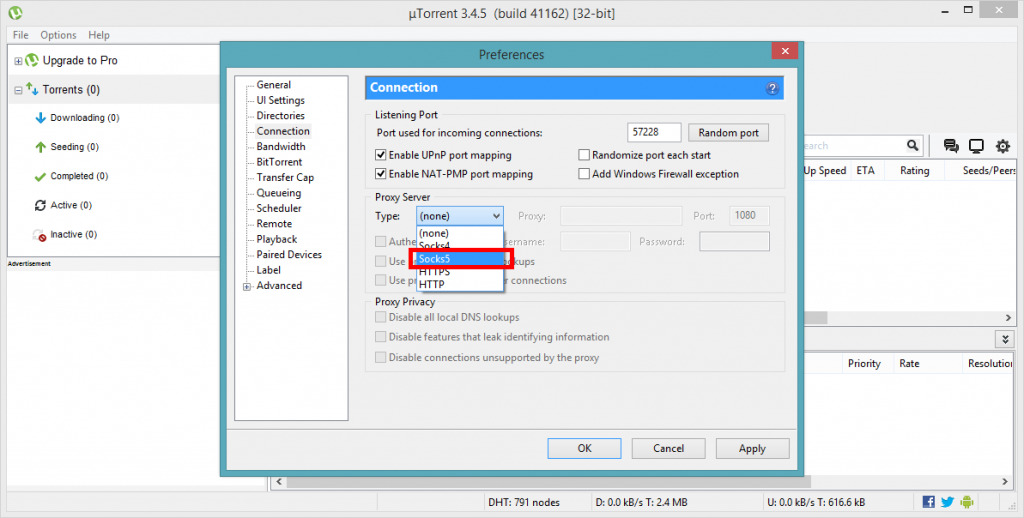Click the Android icon in the status bar

[967, 502]
